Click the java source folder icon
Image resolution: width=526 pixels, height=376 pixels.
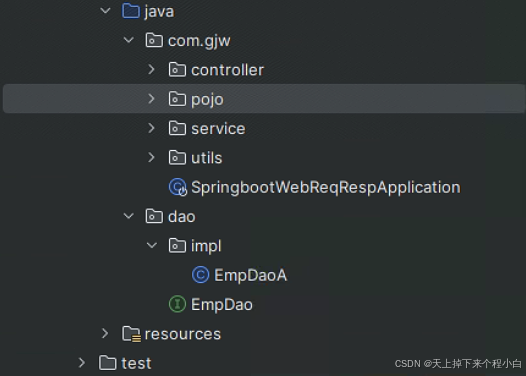coord(131,11)
